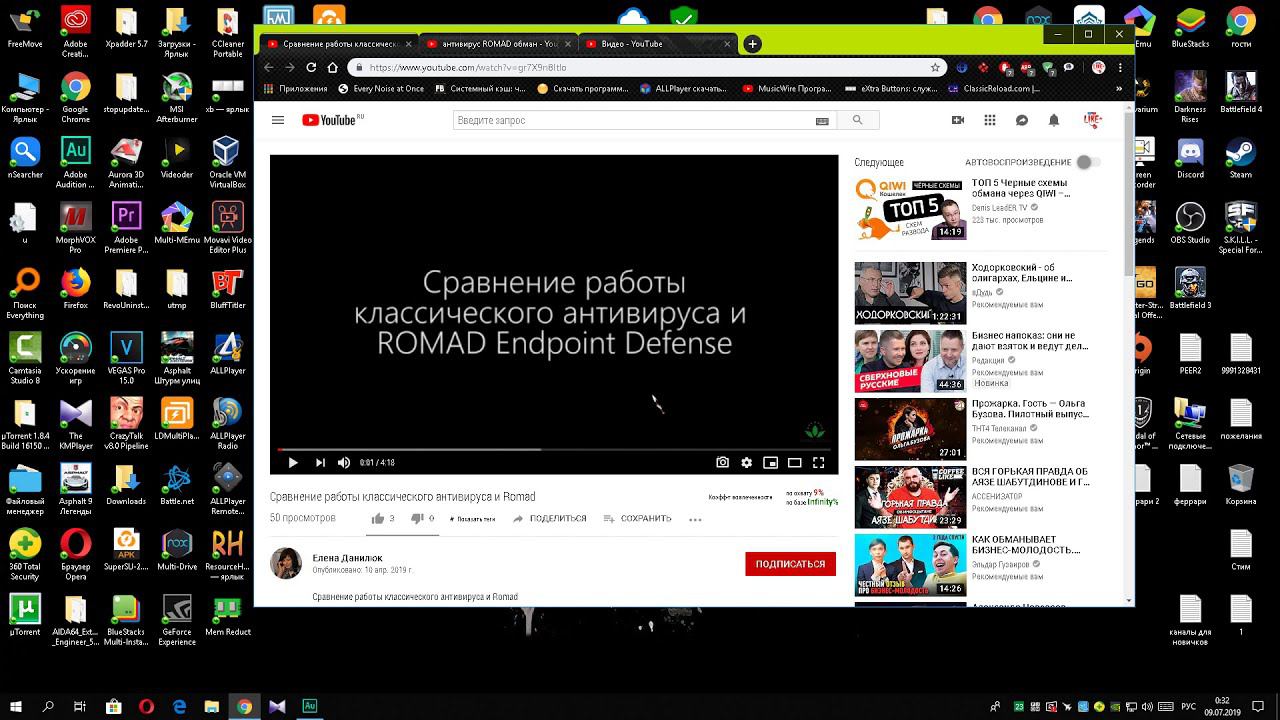Click ПОДЕЛИТЬСЯ share button
1280x720 pixels.
coord(549,519)
